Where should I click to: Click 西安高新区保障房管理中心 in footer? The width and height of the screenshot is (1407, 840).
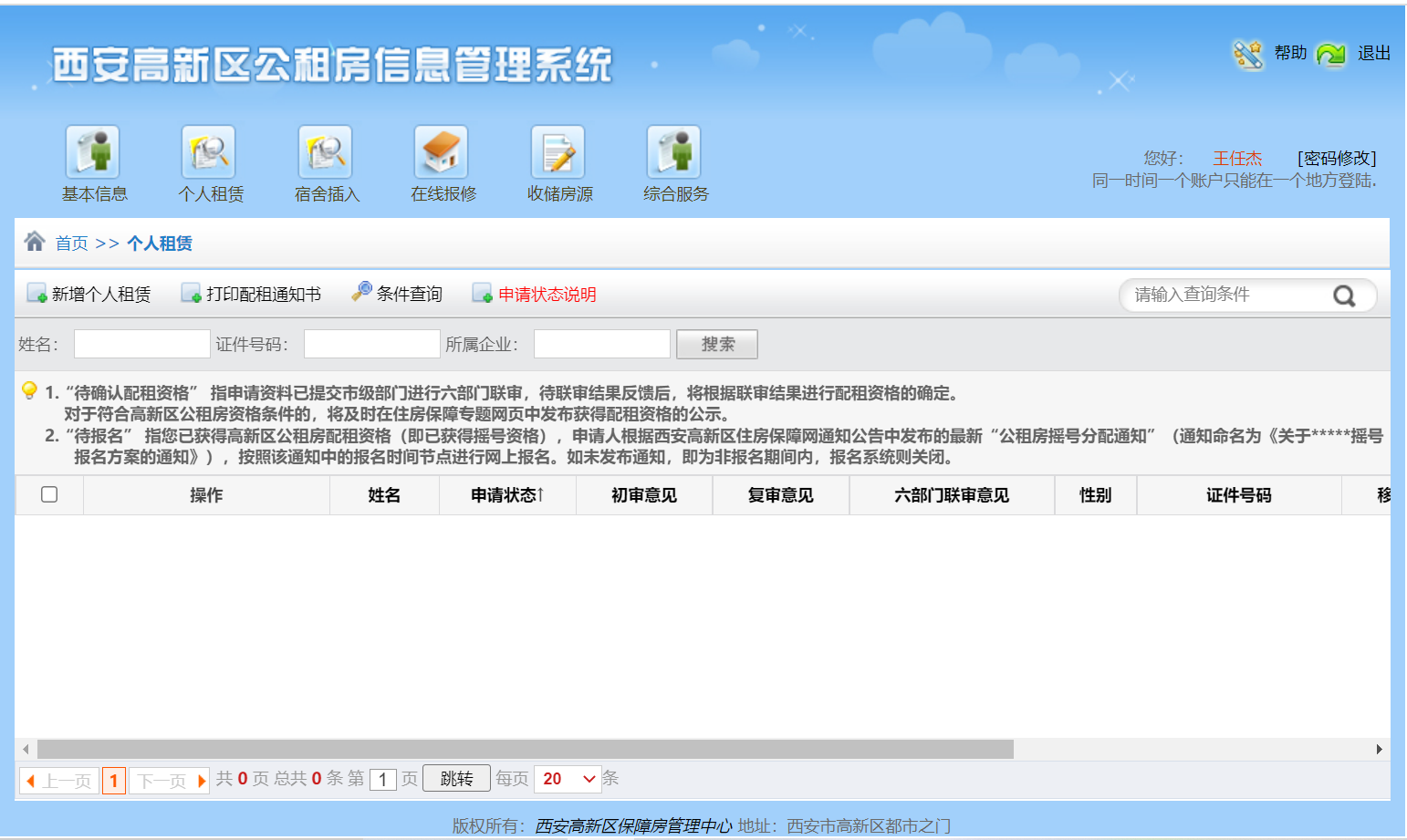[x=633, y=826]
